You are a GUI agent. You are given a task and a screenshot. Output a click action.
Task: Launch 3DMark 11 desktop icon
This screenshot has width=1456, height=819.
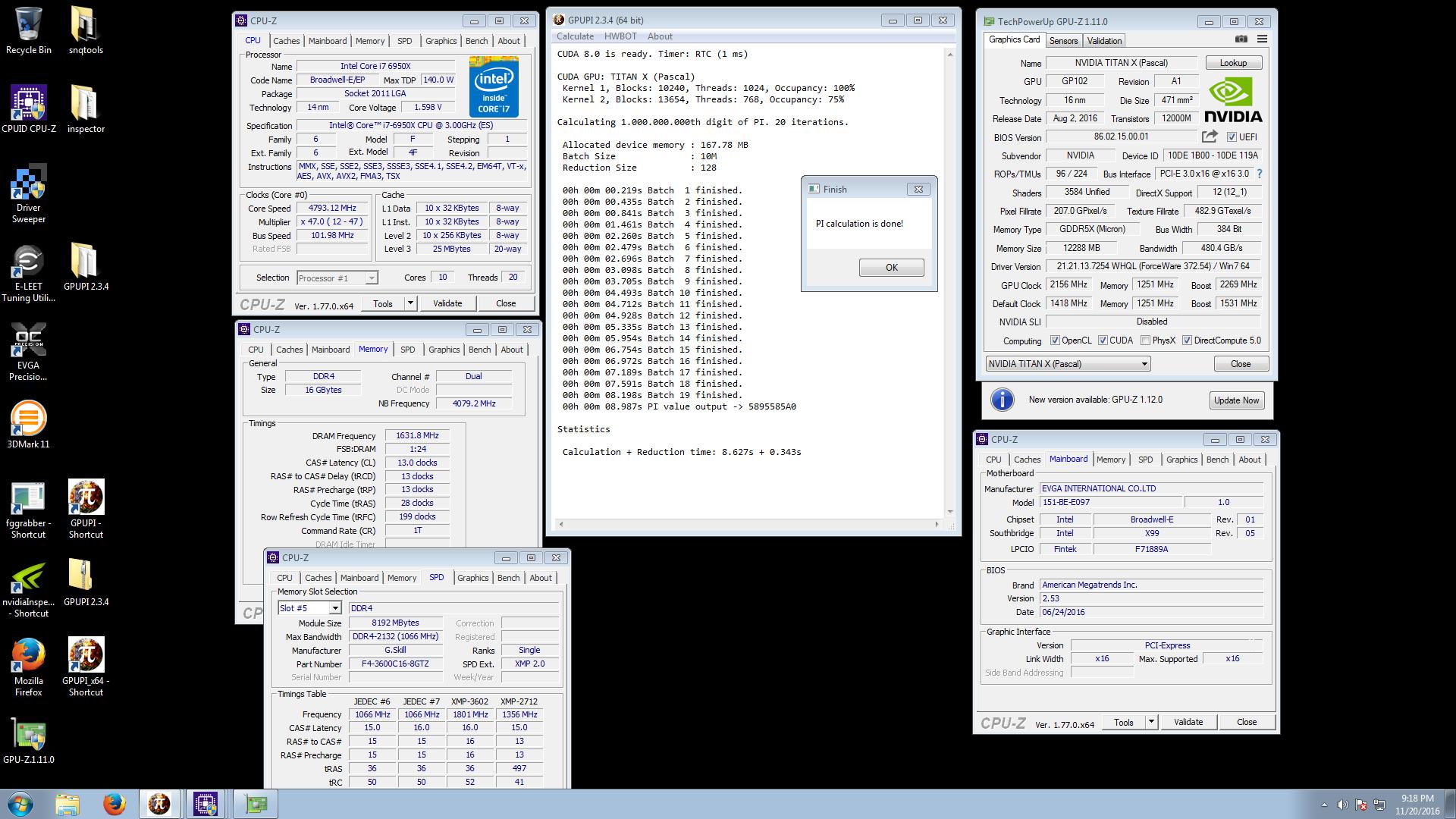[x=28, y=425]
